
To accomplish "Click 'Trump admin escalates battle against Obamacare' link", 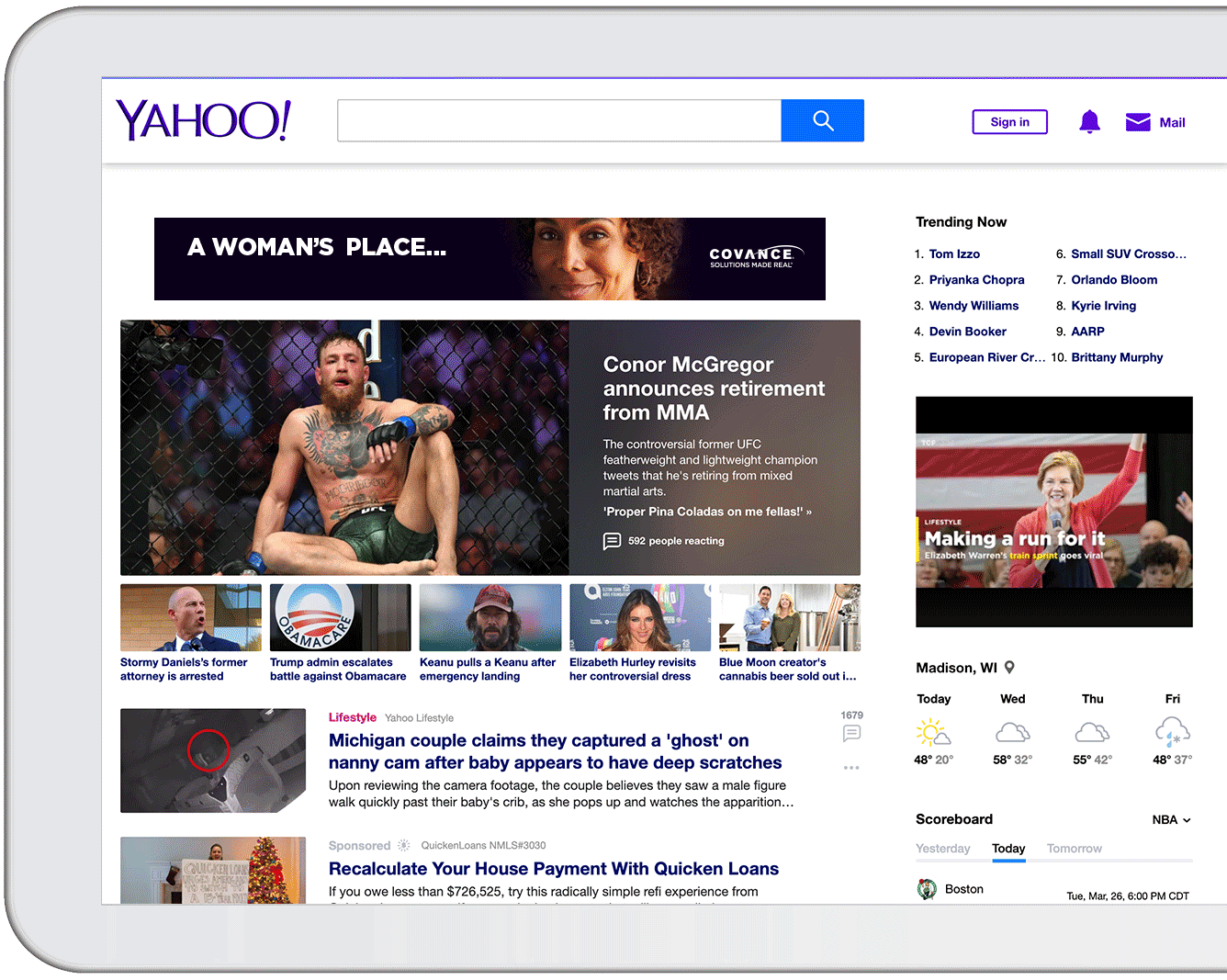I will coord(338,669).
